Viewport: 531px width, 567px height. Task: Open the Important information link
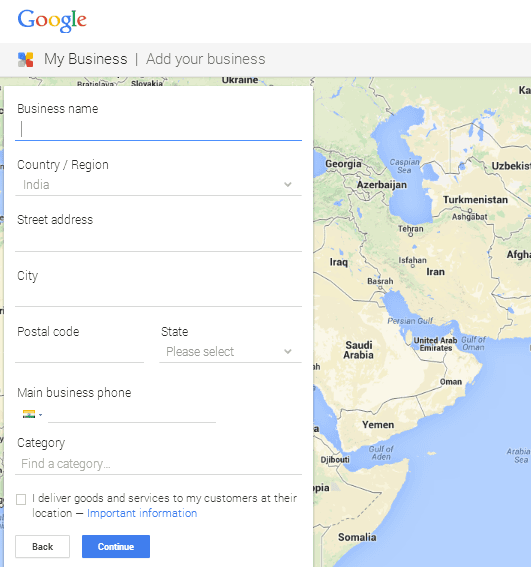click(x=142, y=513)
